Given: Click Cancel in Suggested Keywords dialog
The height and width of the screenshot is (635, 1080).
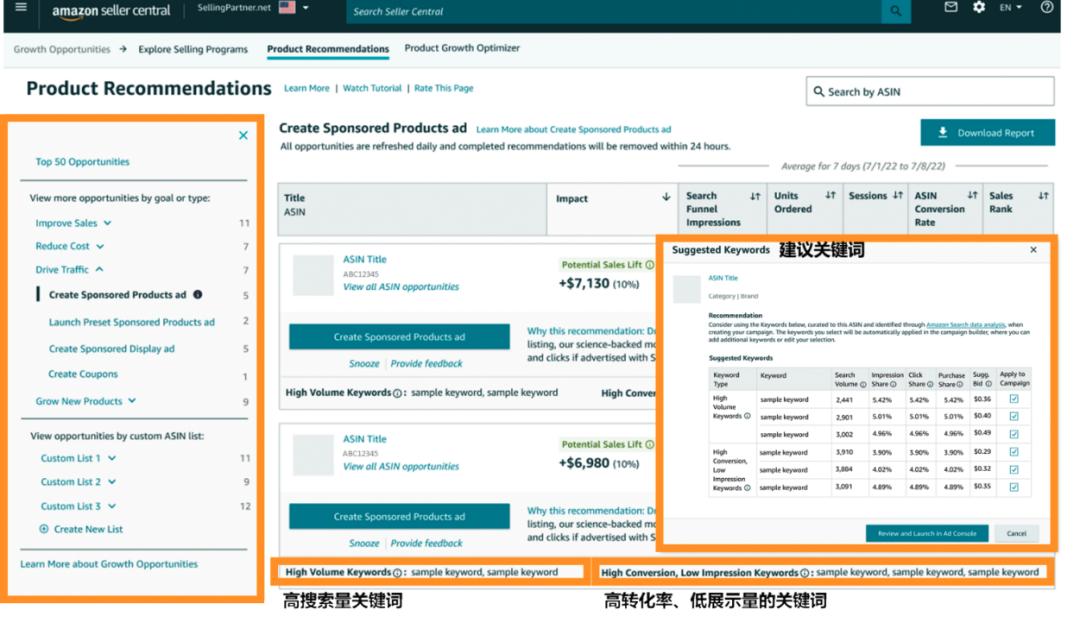Looking at the screenshot, I should click(x=1017, y=533).
